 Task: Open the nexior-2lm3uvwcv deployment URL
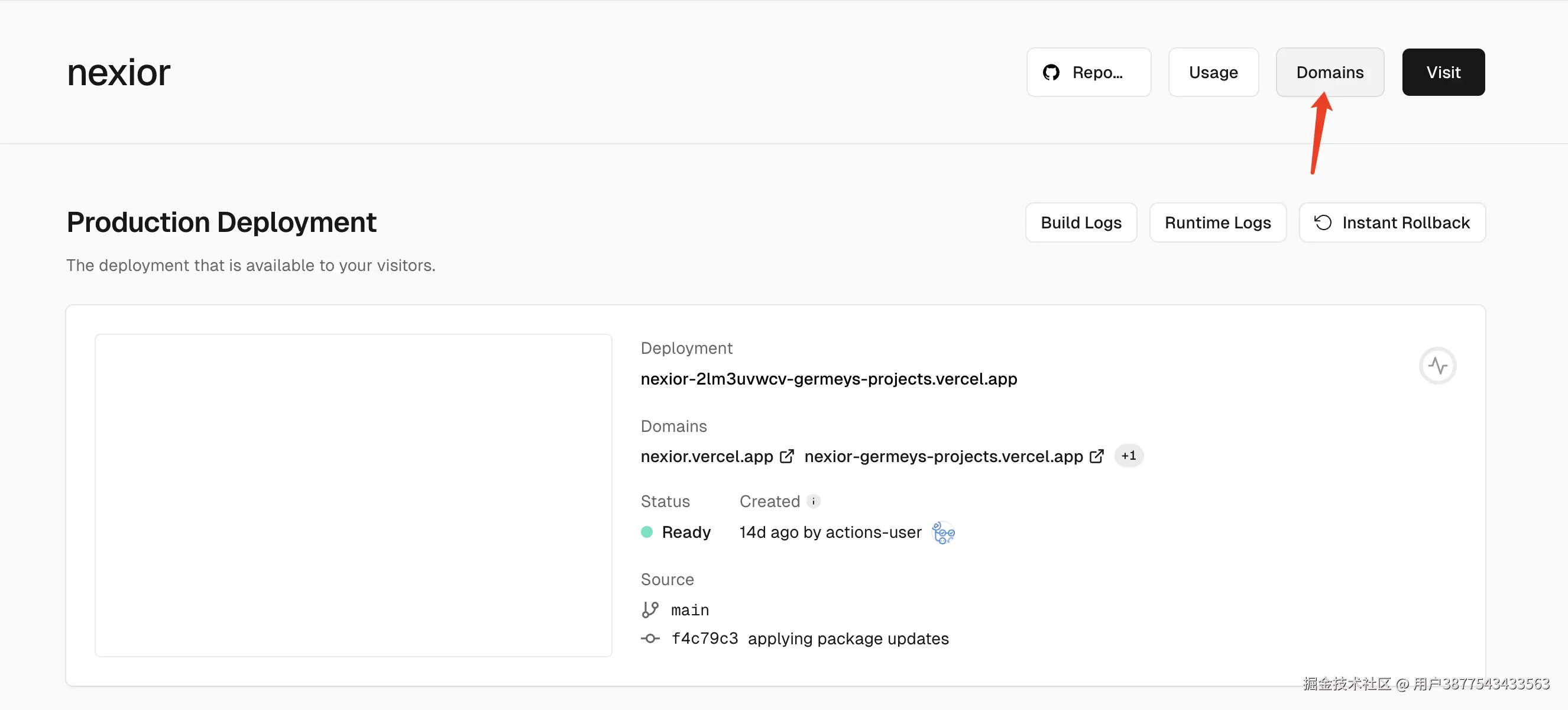pos(828,379)
